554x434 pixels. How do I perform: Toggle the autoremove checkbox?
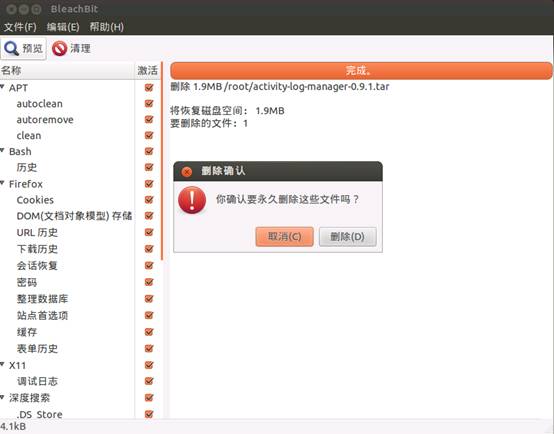[149, 119]
